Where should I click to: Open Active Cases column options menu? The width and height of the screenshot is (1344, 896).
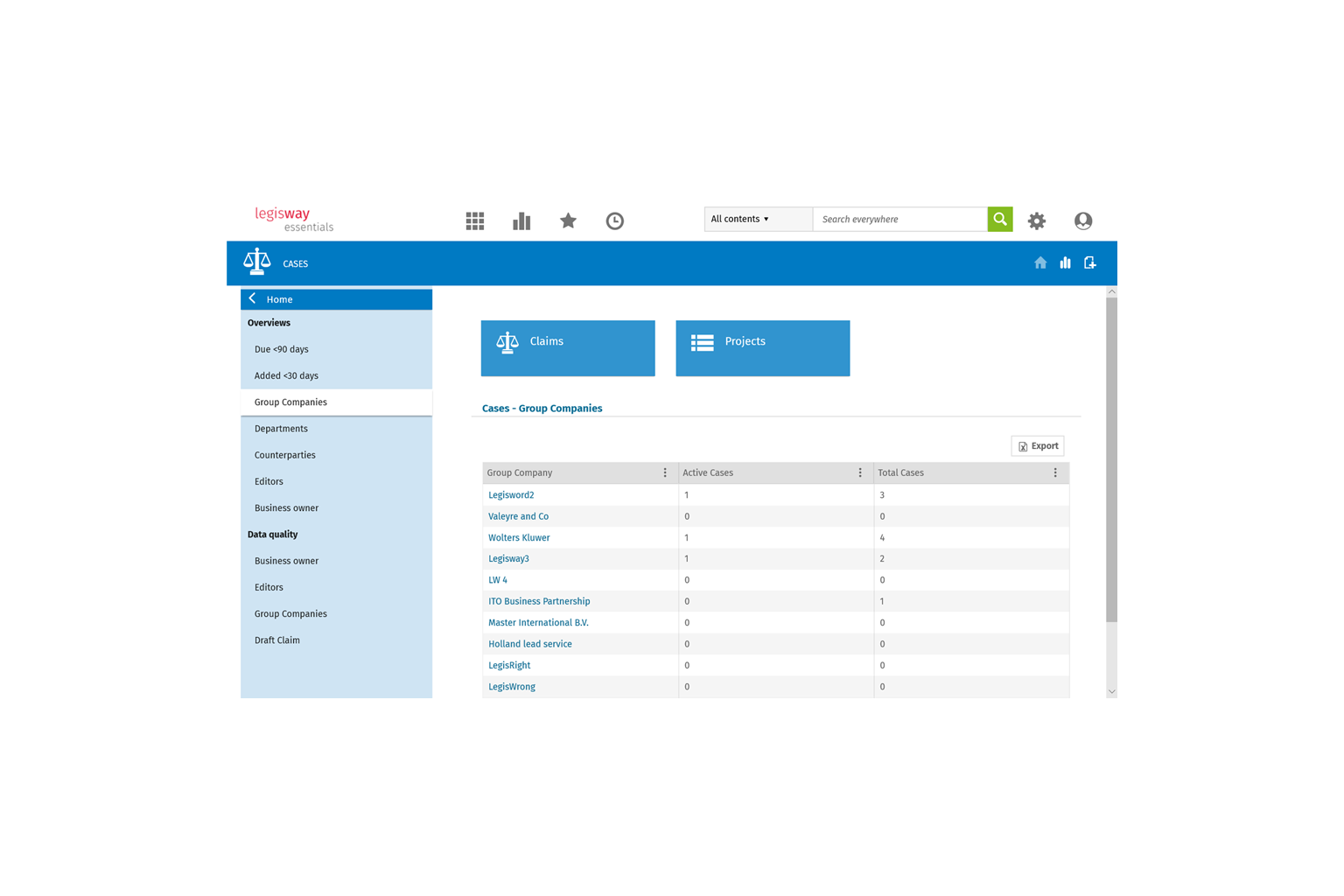[860, 472]
